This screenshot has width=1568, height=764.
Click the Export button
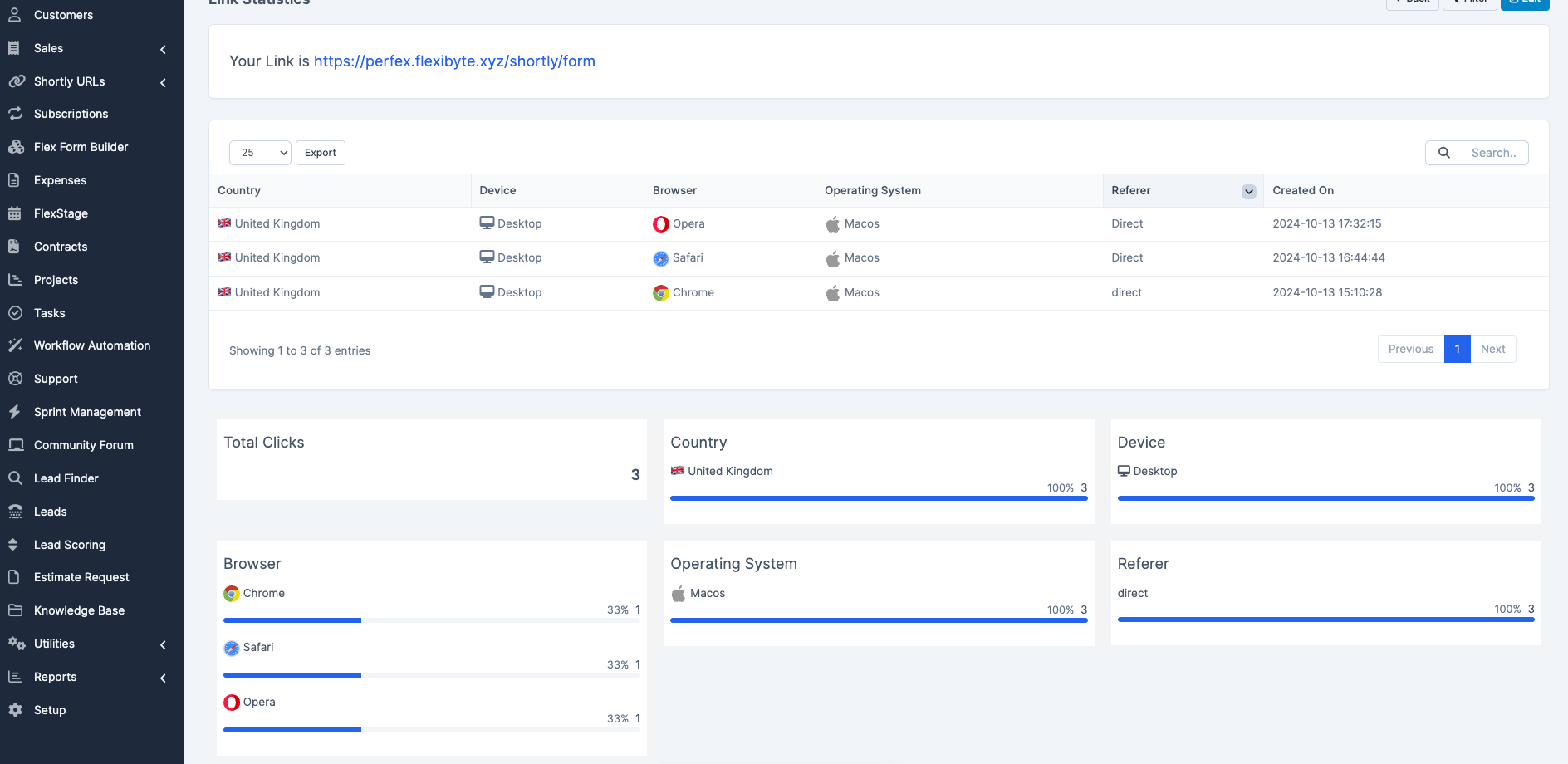point(321,153)
